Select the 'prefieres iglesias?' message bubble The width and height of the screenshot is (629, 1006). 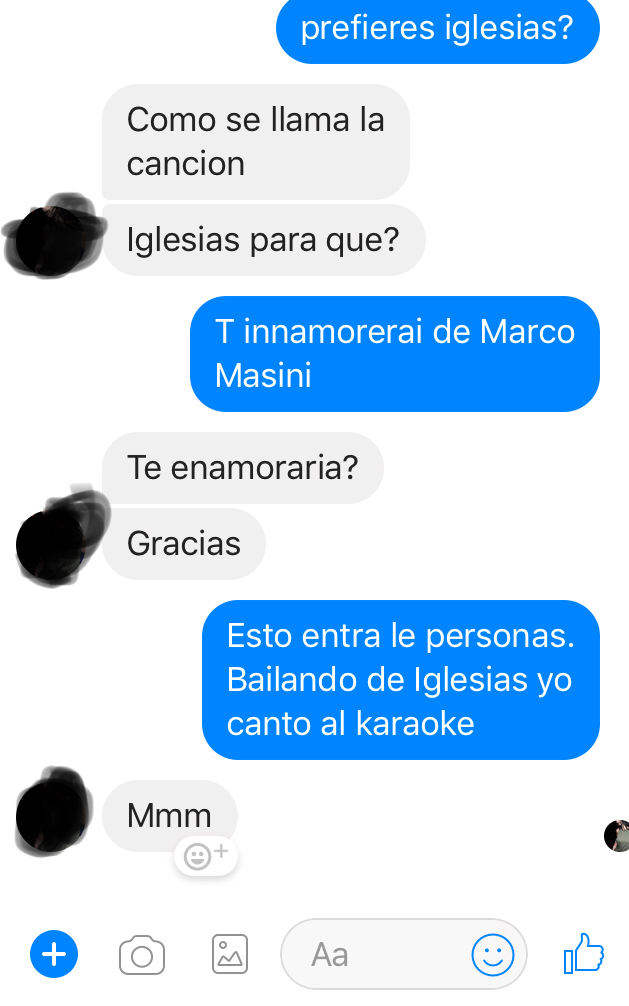click(438, 30)
